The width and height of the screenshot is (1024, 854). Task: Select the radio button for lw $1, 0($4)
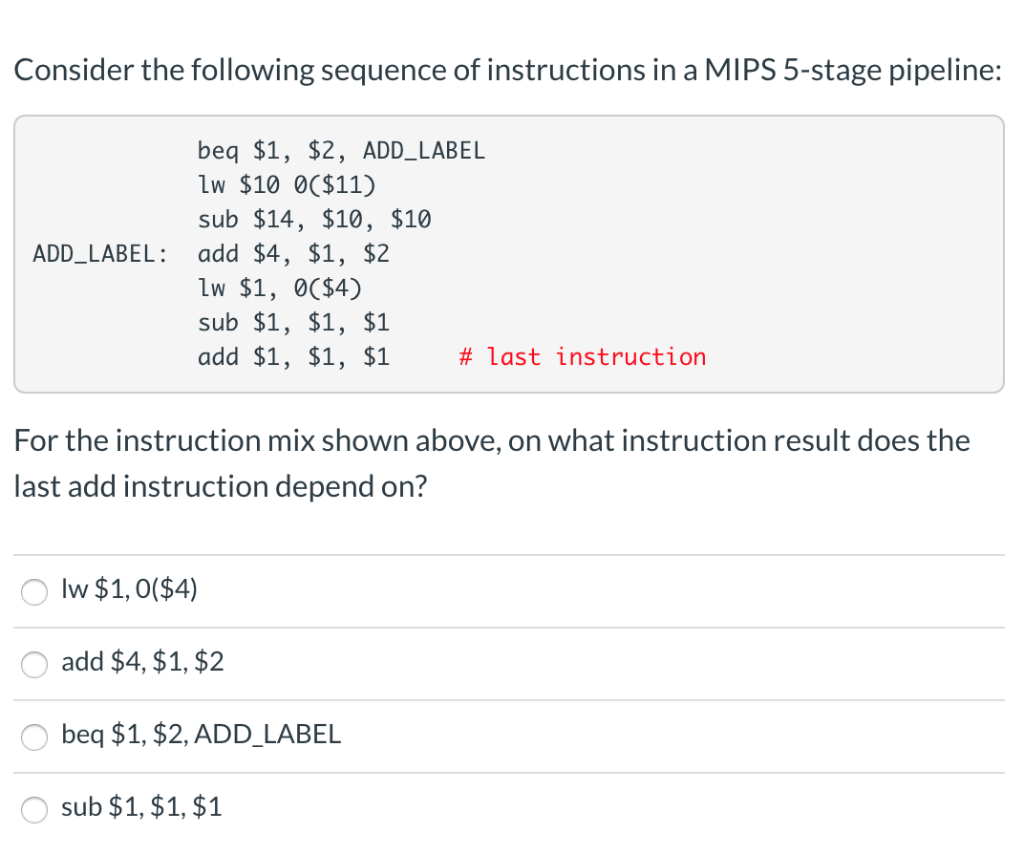[34, 592]
